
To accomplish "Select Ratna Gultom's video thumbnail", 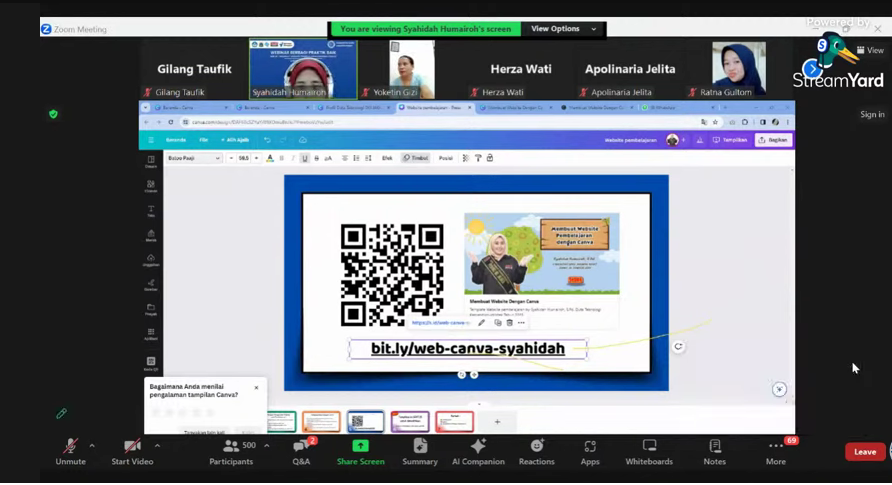I will point(738,69).
